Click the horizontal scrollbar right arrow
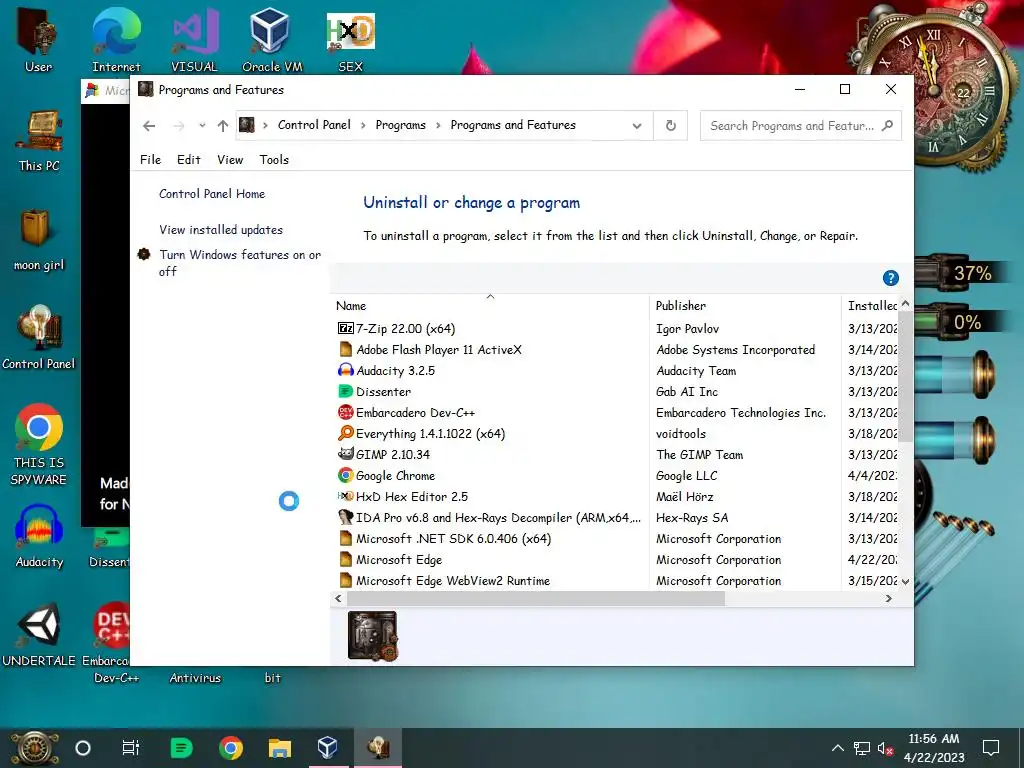The image size is (1024, 768). tap(888, 598)
